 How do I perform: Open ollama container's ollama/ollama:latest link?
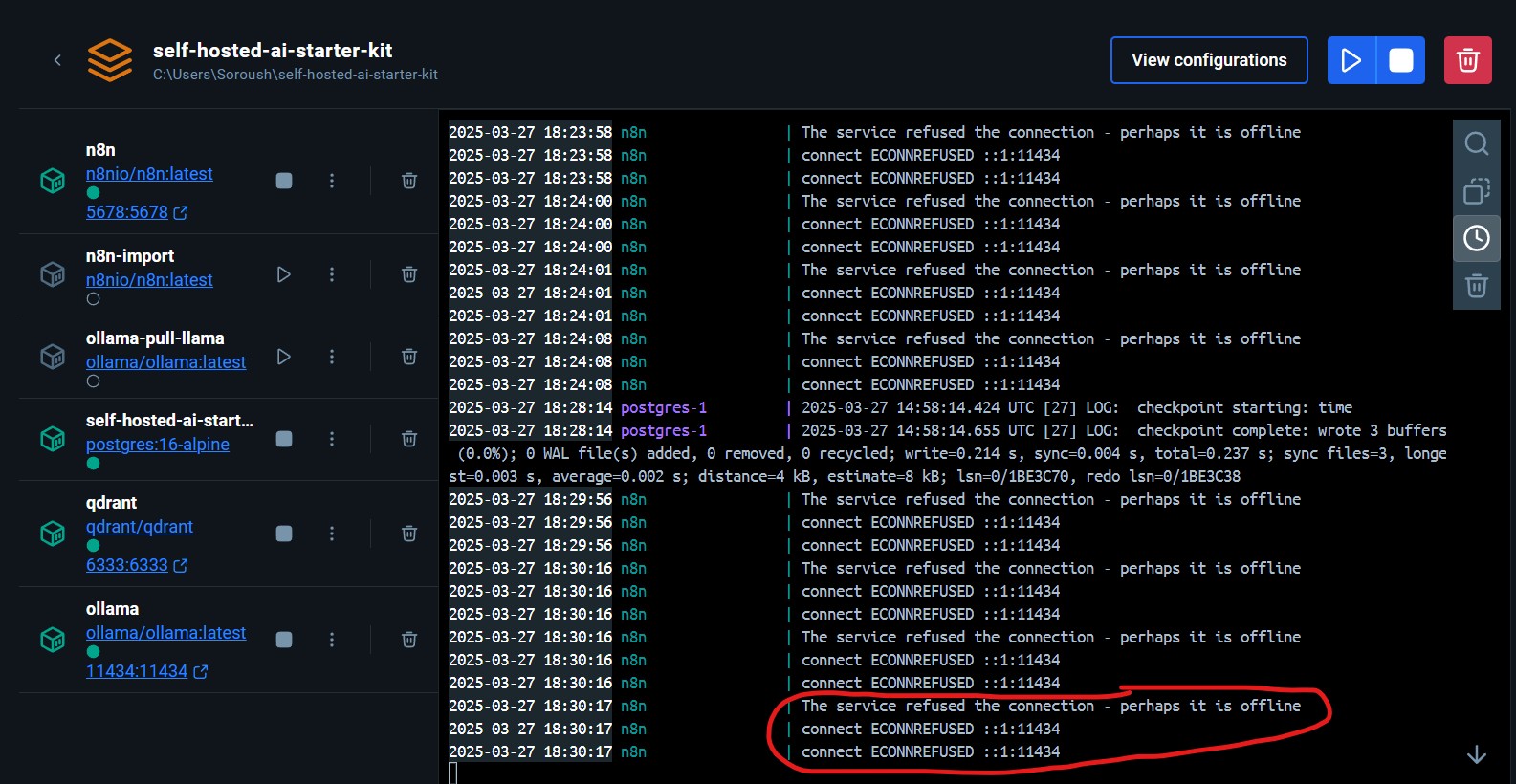[x=165, y=633]
